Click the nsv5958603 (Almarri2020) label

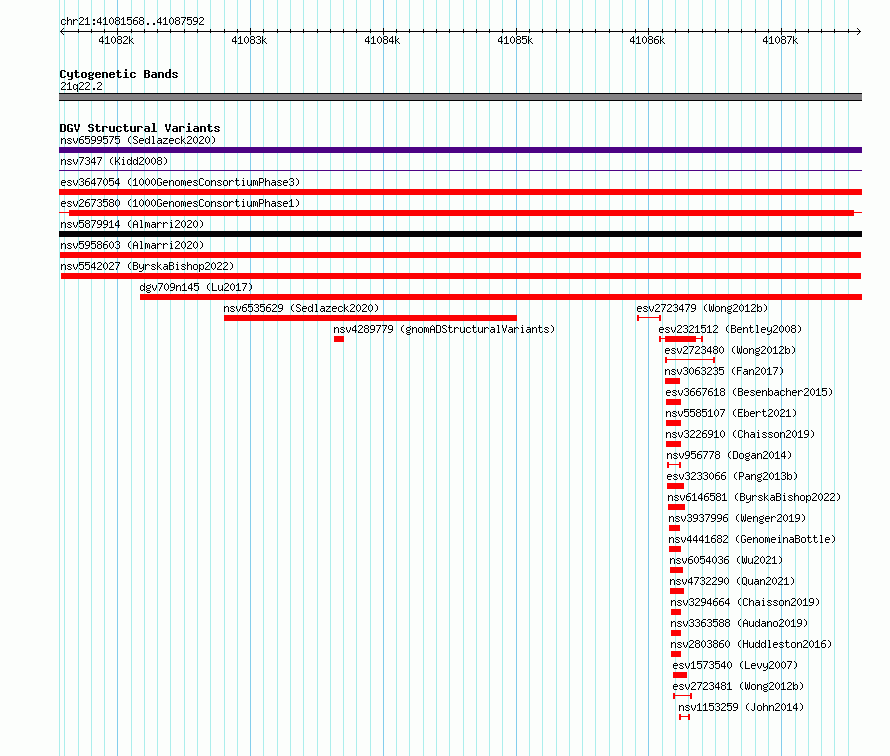[132, 245]
